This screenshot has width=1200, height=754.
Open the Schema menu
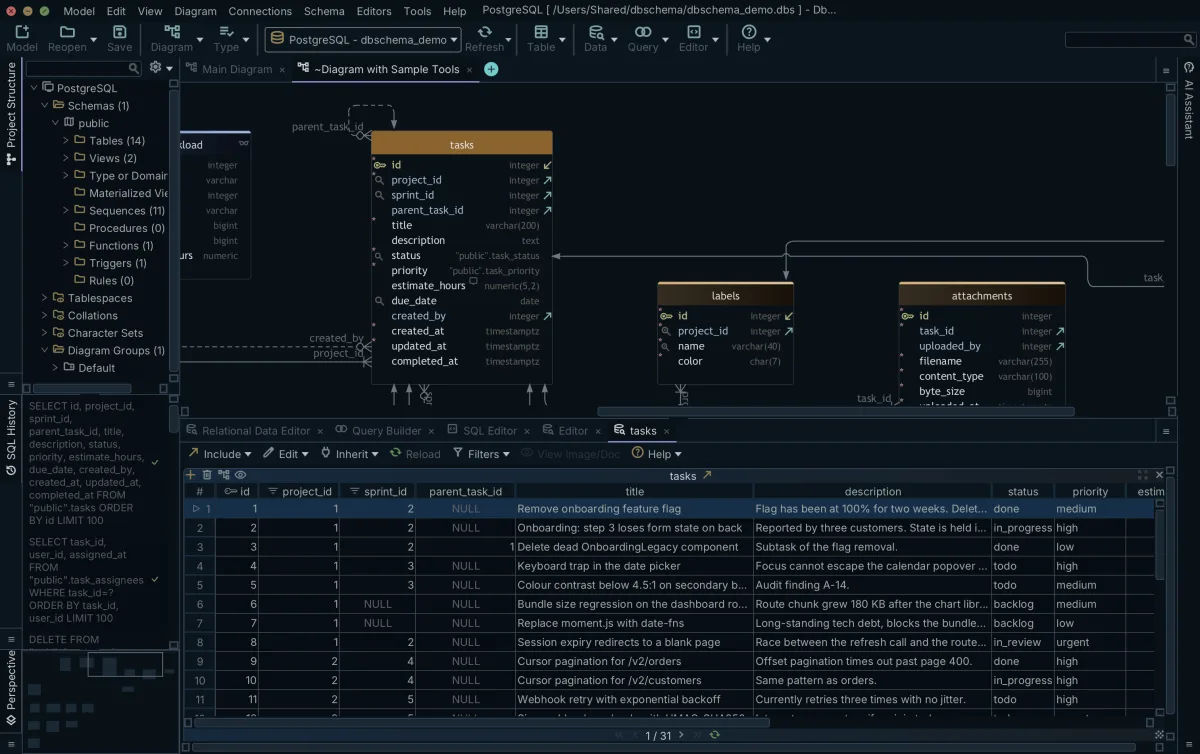coord(324,11)
